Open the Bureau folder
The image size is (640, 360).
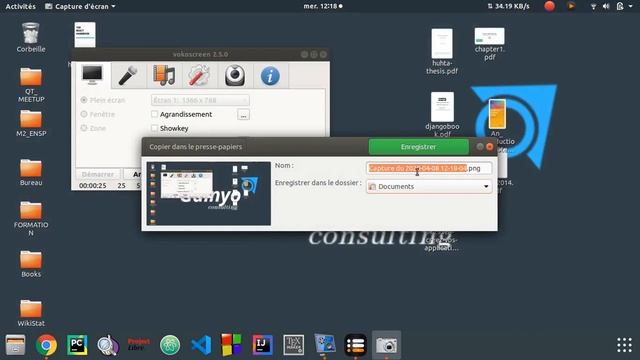pos(31,172)
